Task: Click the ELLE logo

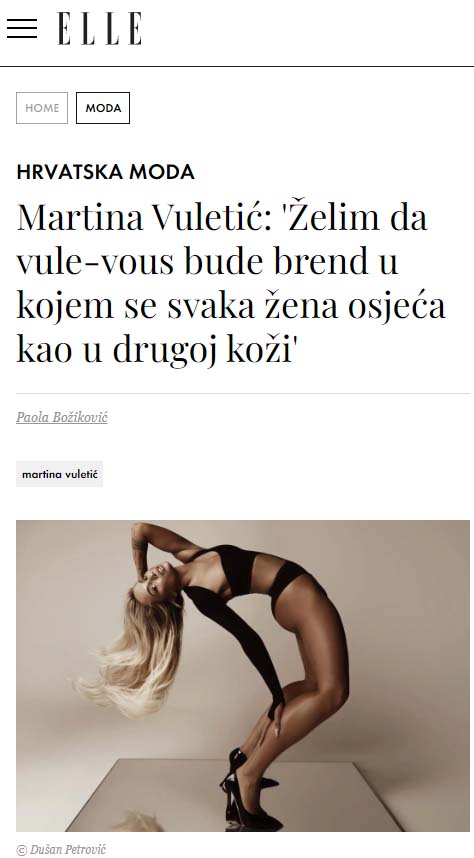Action: tap(100, 28)
